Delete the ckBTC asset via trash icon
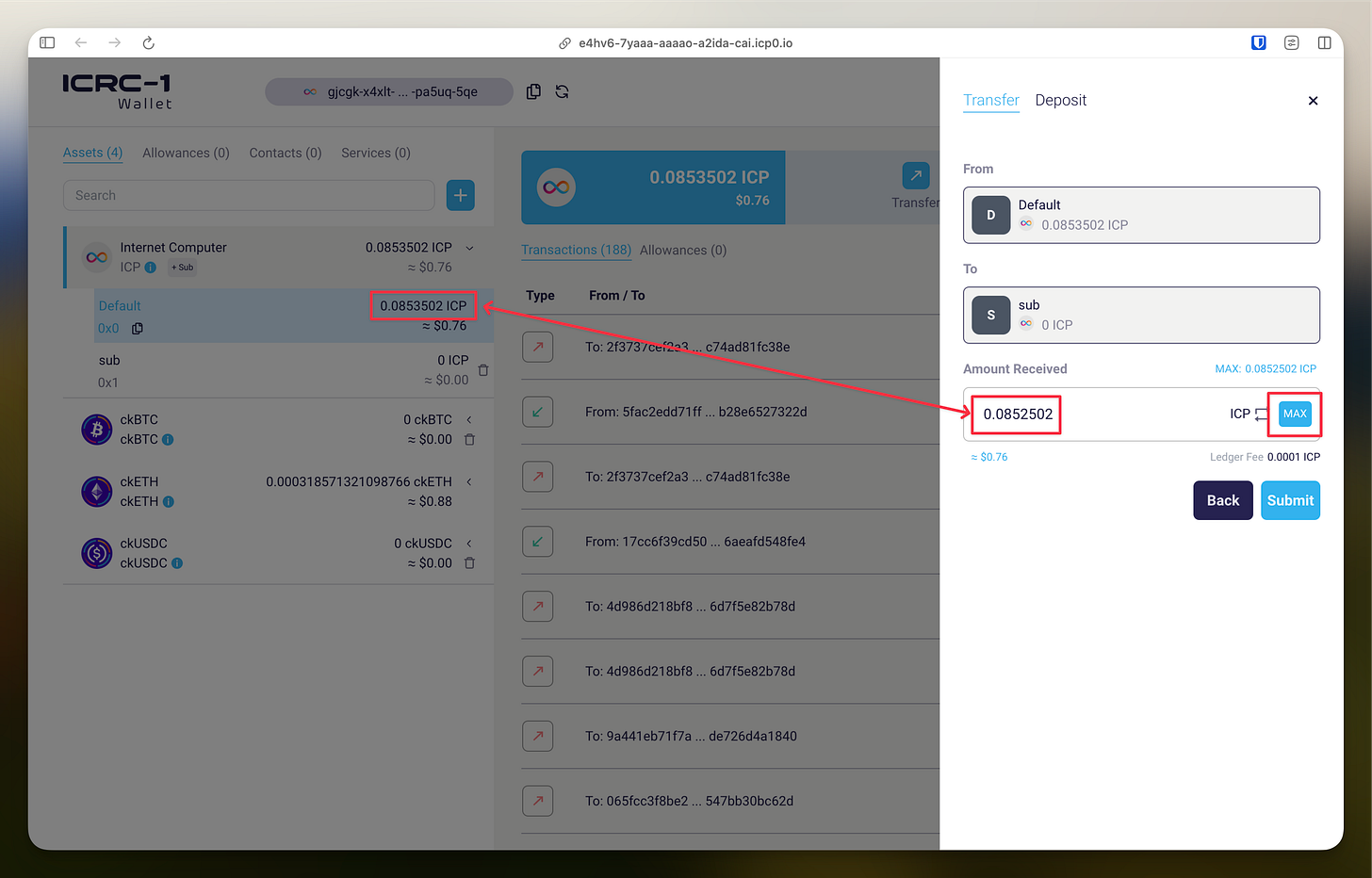Image resolution: width=1372 pixels, height=878 pixels. [469, 439]
